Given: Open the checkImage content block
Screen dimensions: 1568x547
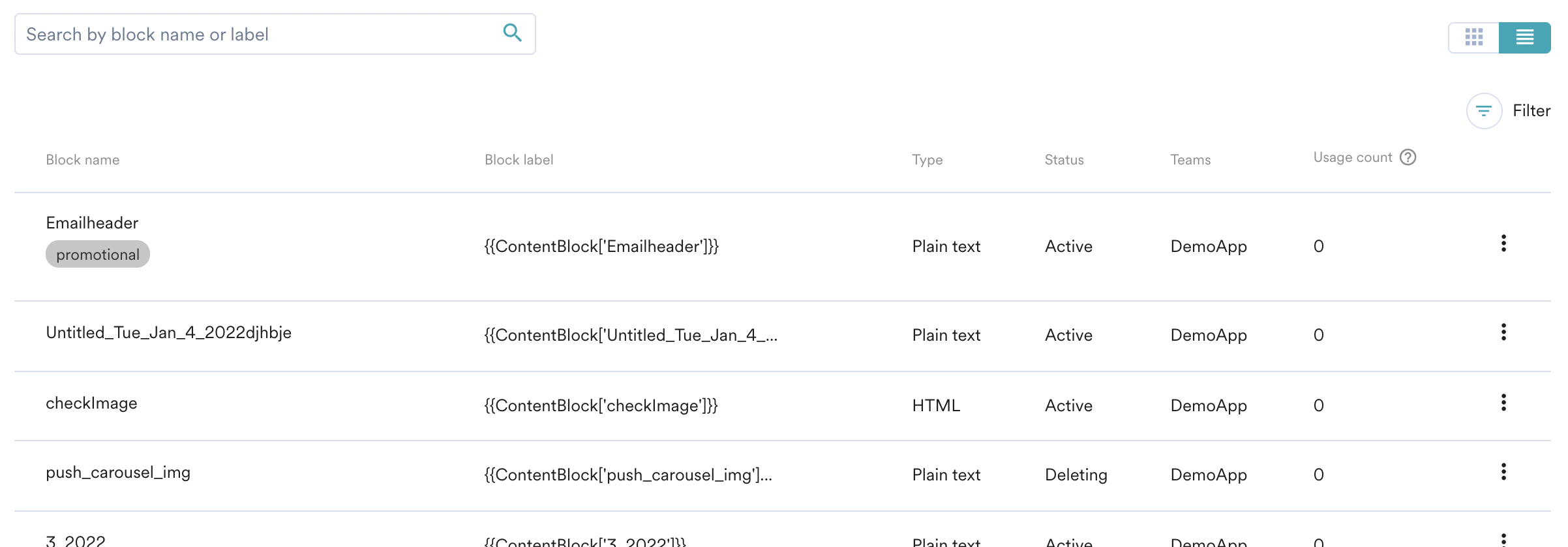Looking at the screenshot, I should click(x=91, y=403).
